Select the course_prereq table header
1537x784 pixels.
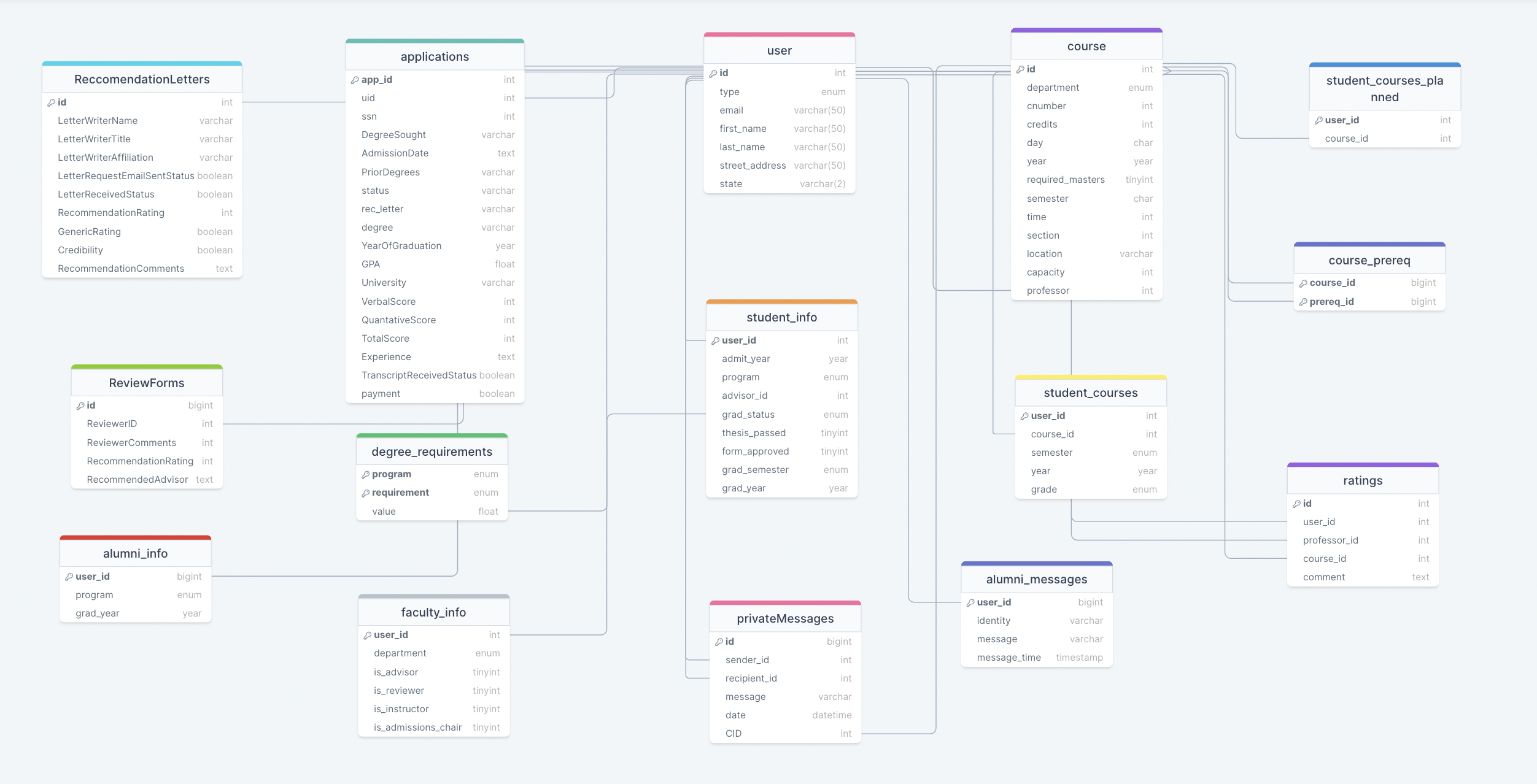(x=1369, y=260)
